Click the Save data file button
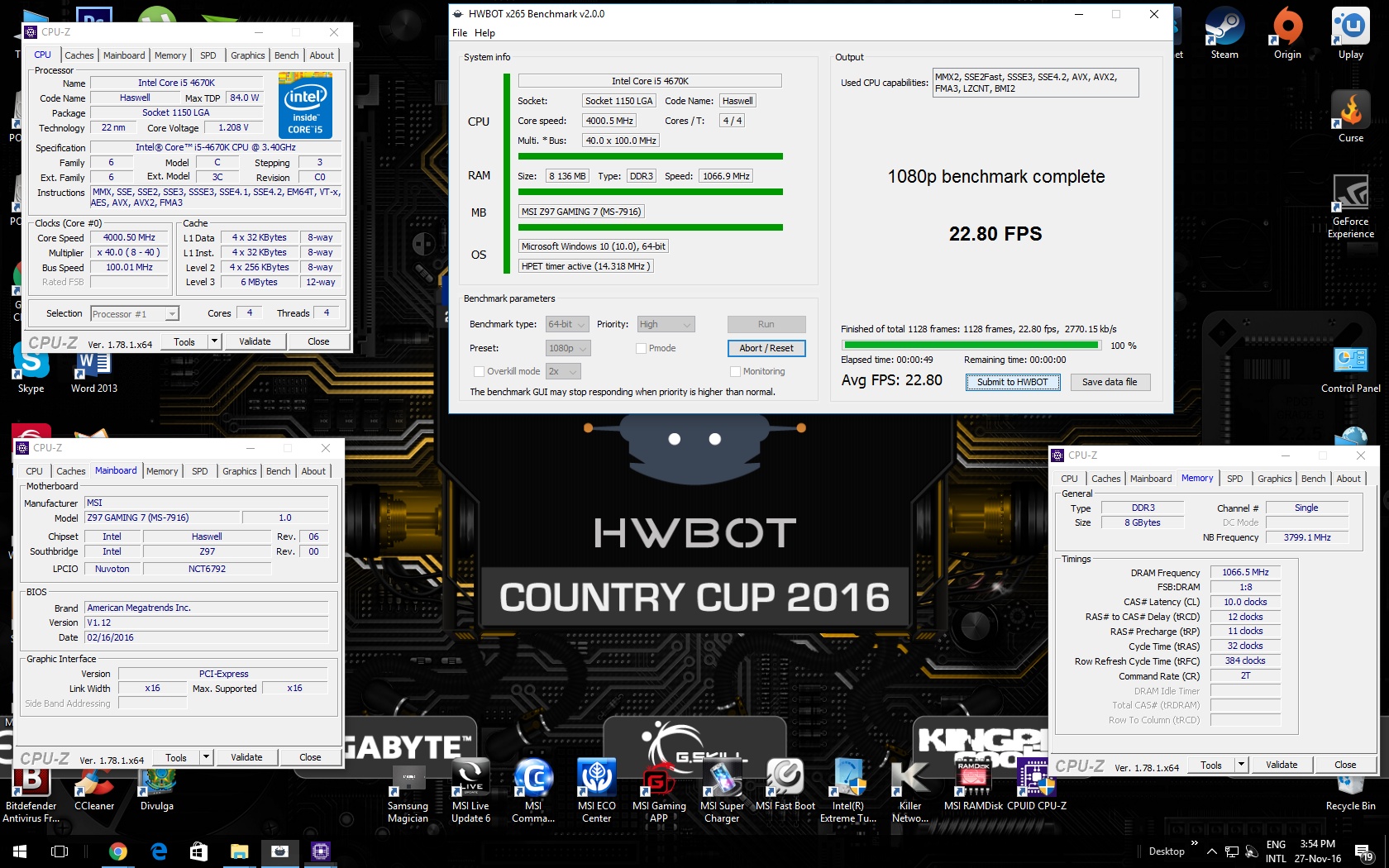1389x868 pixels. 1110,382
